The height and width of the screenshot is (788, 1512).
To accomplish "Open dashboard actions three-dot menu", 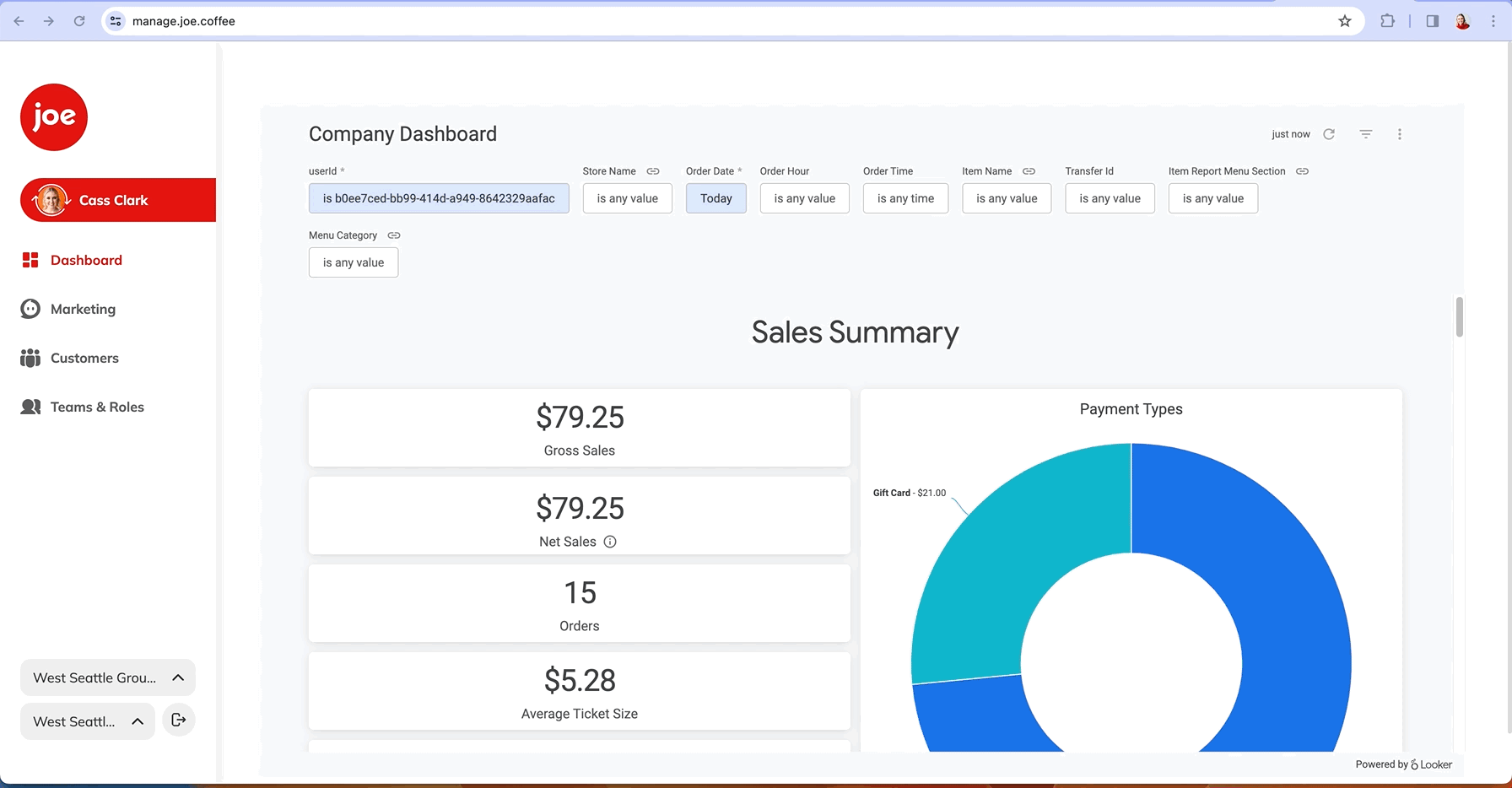I will (1400, 134).
